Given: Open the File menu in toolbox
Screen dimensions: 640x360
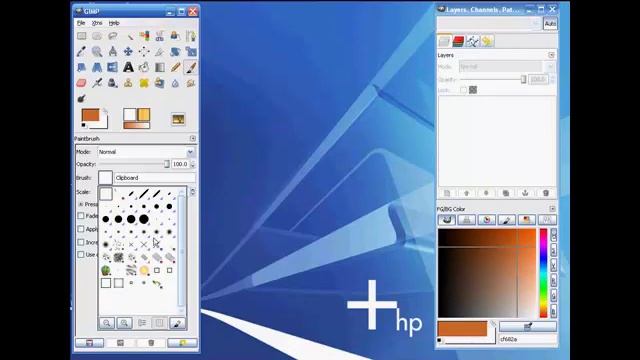Looking at the screenshot, I should pyautogui.click(x=81, y=23).
